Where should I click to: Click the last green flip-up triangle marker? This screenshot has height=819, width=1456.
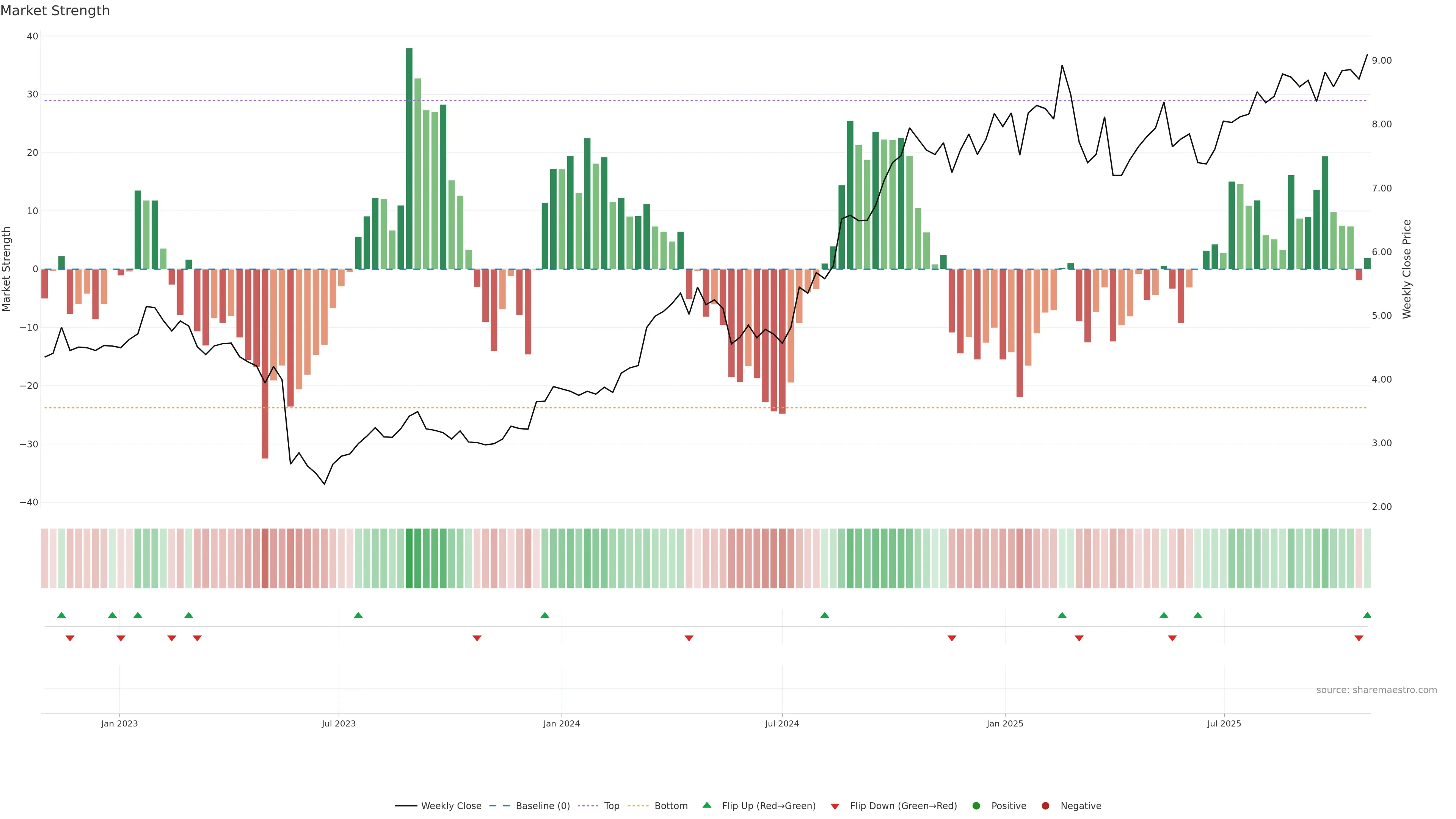(x=1367, y=615)
